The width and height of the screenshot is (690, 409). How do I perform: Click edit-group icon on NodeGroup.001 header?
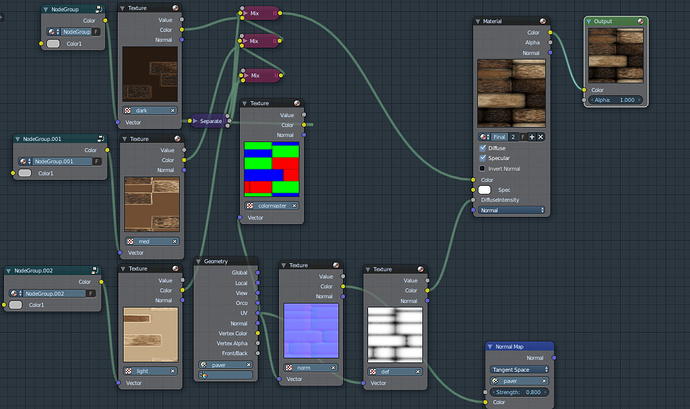pos(101,139)
